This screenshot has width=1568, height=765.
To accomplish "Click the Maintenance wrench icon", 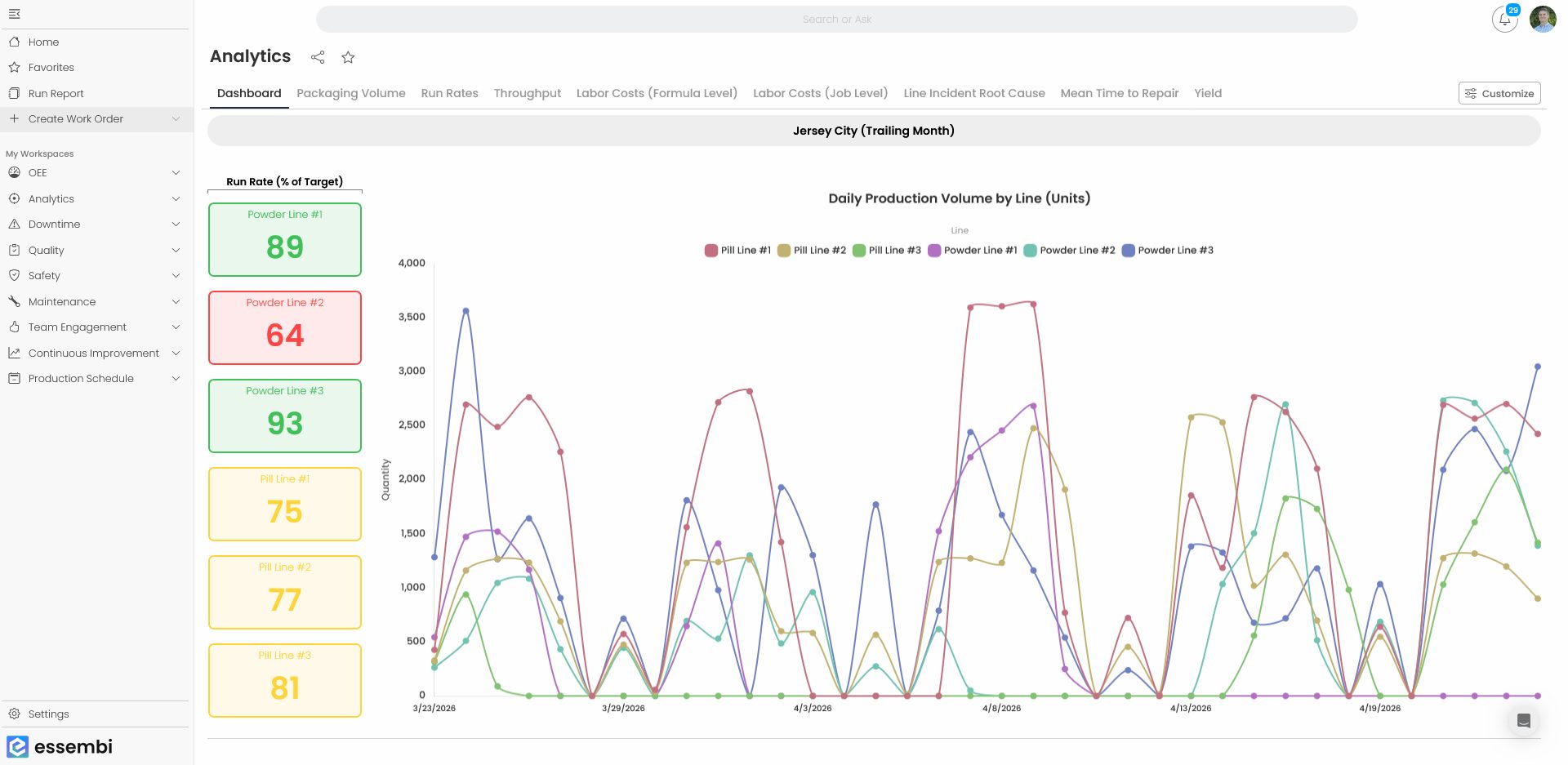I will click(14, 301).
